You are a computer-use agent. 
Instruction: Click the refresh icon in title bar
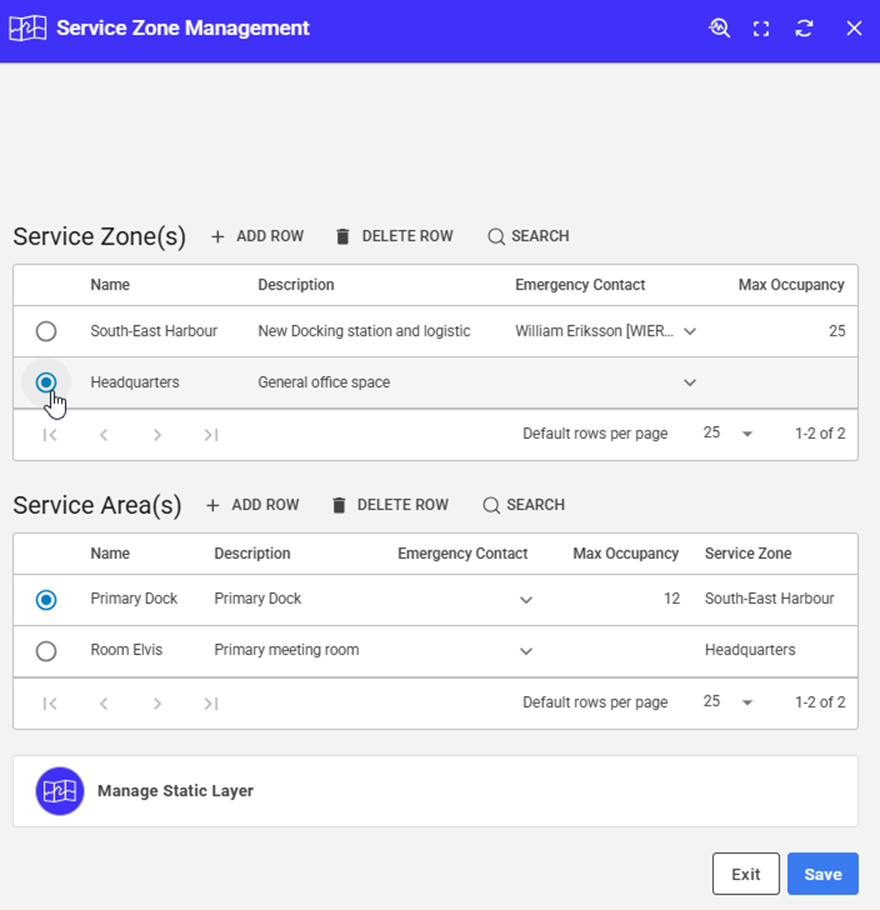(804, 28)
